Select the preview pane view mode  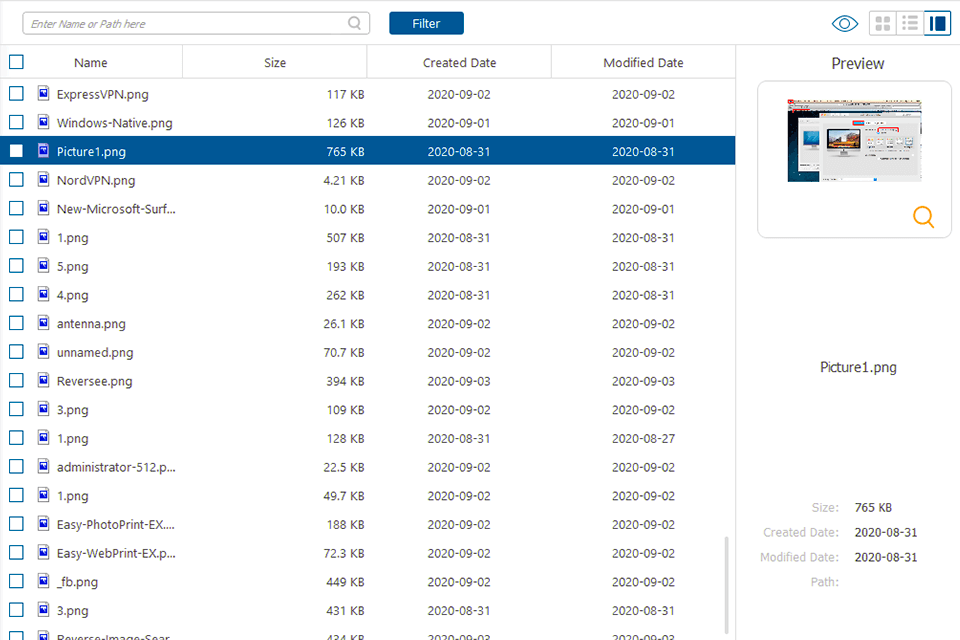click(x=937, y=23)
